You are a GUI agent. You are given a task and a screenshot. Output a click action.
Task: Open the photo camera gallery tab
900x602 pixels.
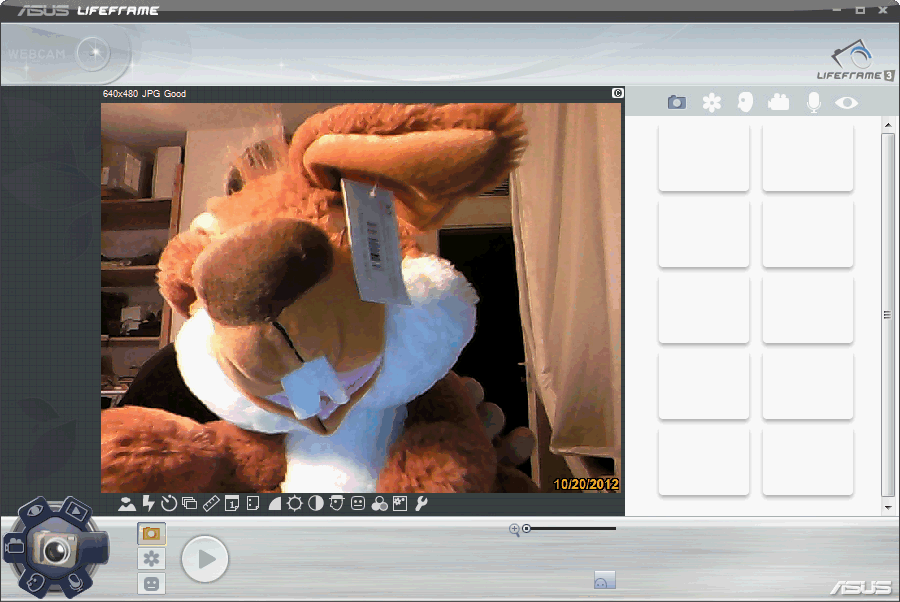coord(677,103)
